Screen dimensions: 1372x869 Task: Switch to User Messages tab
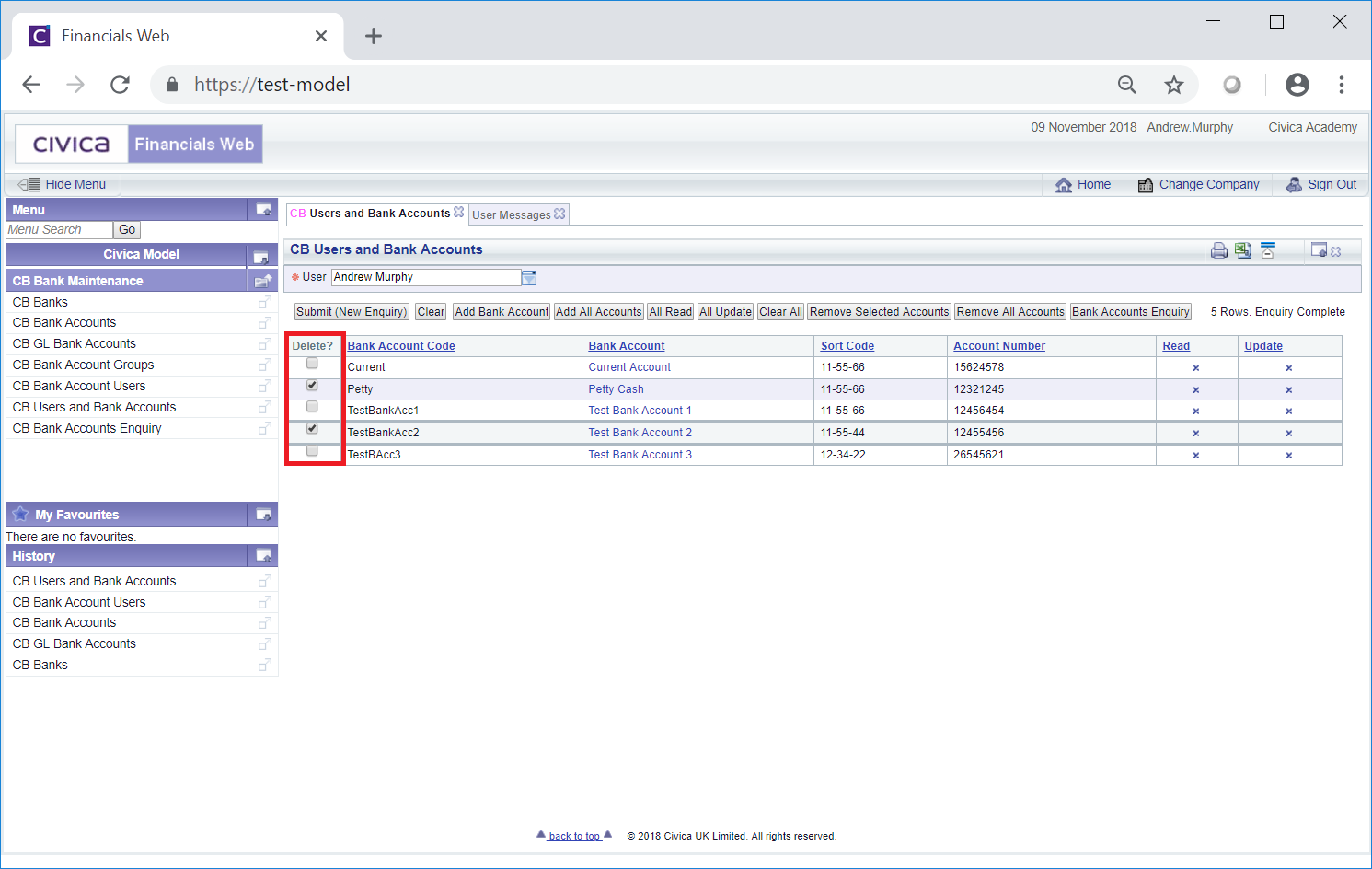coord(512,214)
